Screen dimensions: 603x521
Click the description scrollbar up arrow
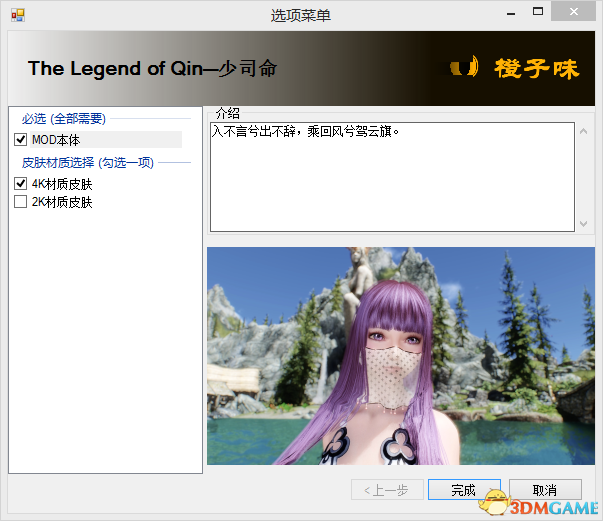(x=583, y=131)
